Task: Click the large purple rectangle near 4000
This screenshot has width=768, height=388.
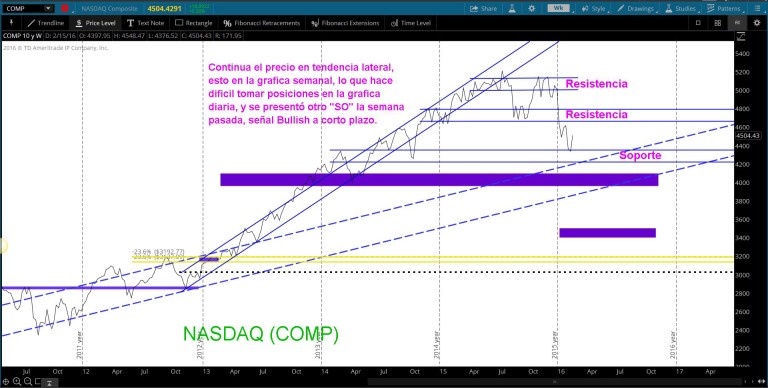Action: pos(439,180)
